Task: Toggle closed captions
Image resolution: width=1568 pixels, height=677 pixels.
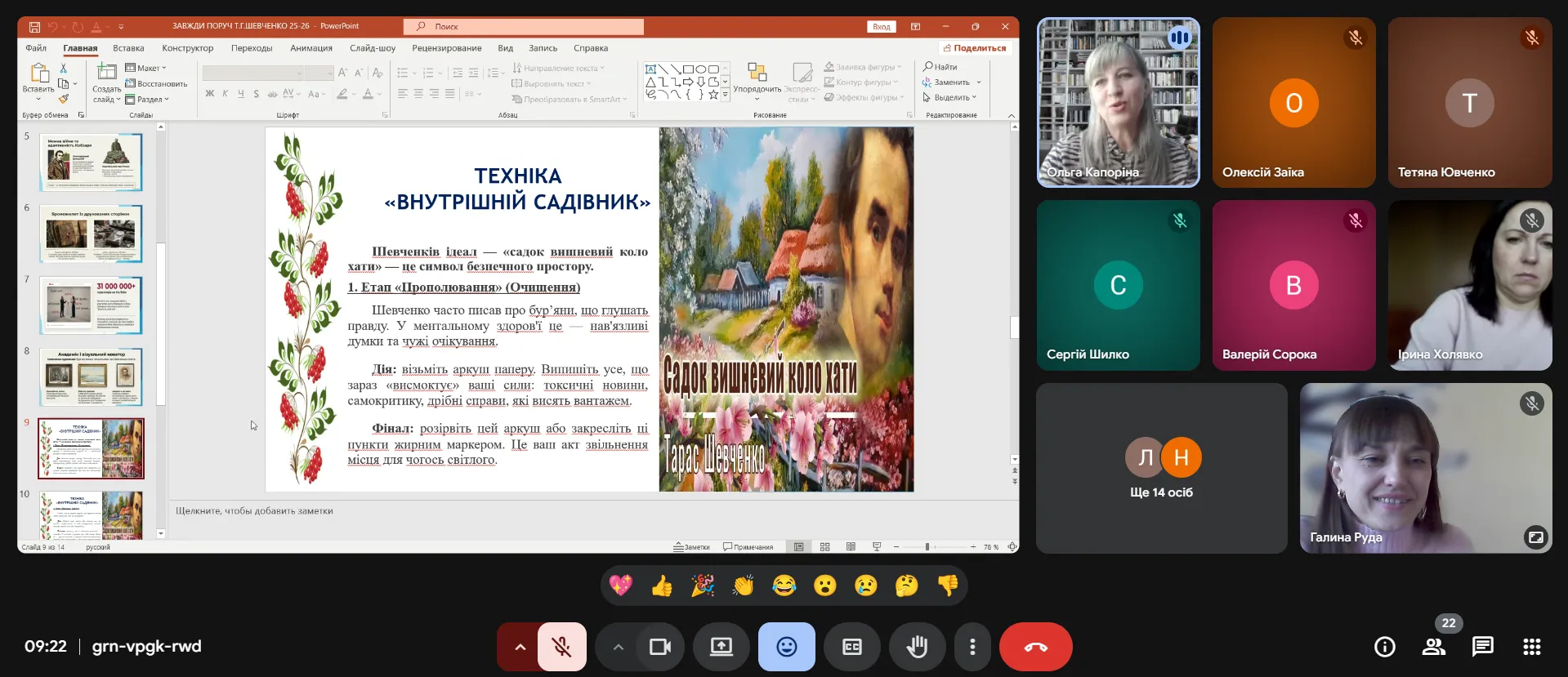Action: click(851, 647)
